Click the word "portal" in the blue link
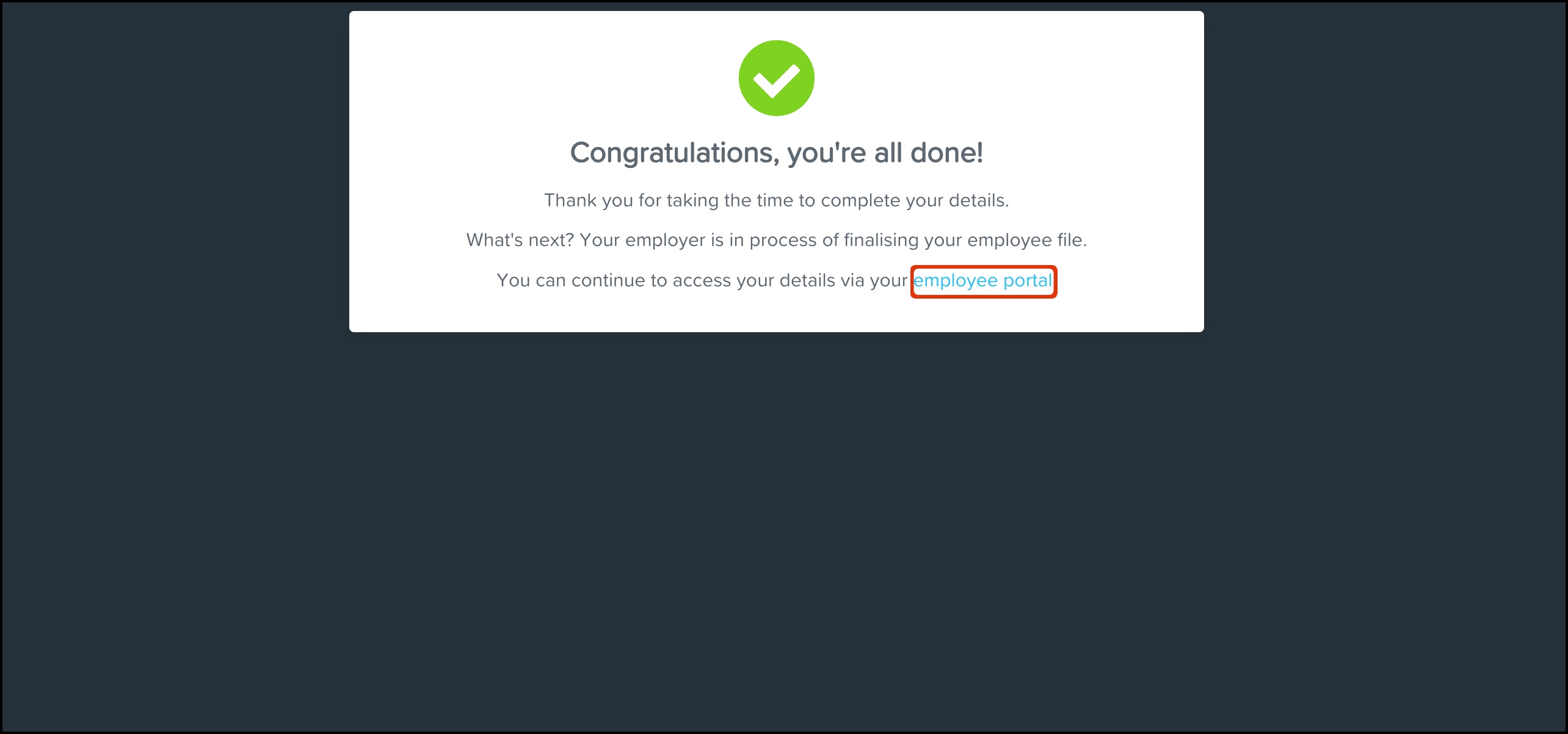 (1028, 281)
